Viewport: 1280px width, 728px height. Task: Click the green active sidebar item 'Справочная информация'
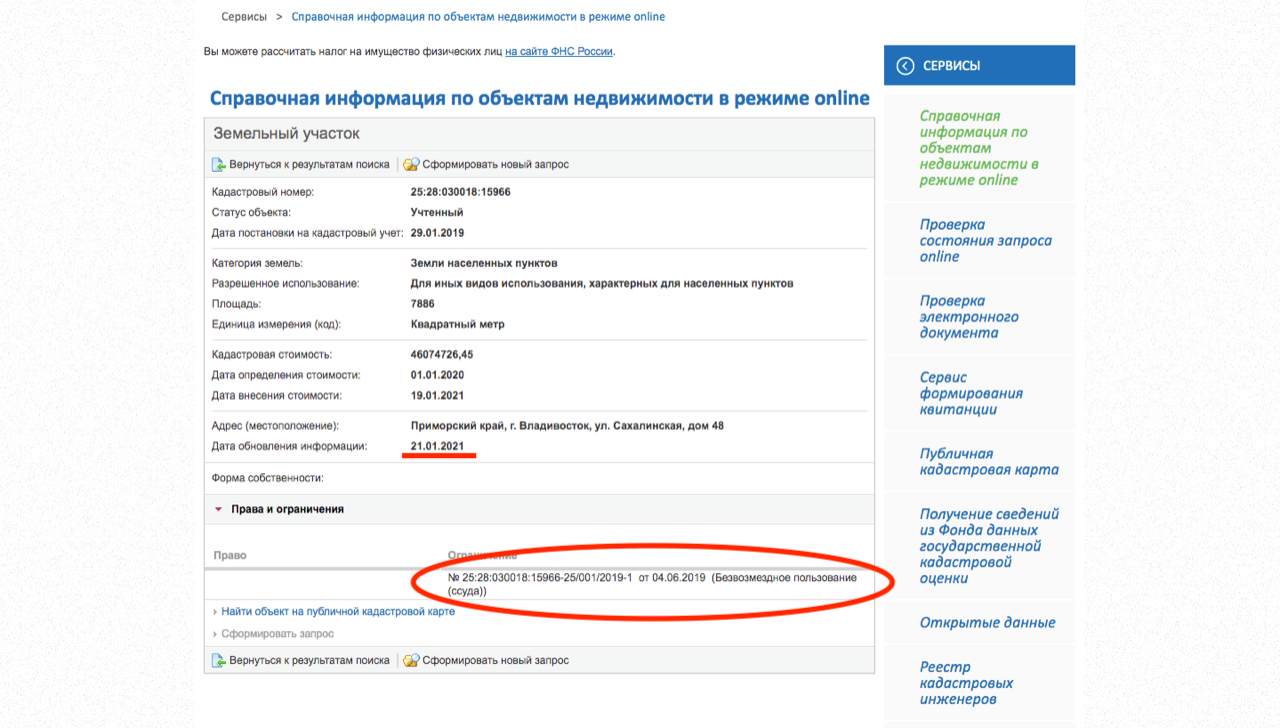click(979, 148)
